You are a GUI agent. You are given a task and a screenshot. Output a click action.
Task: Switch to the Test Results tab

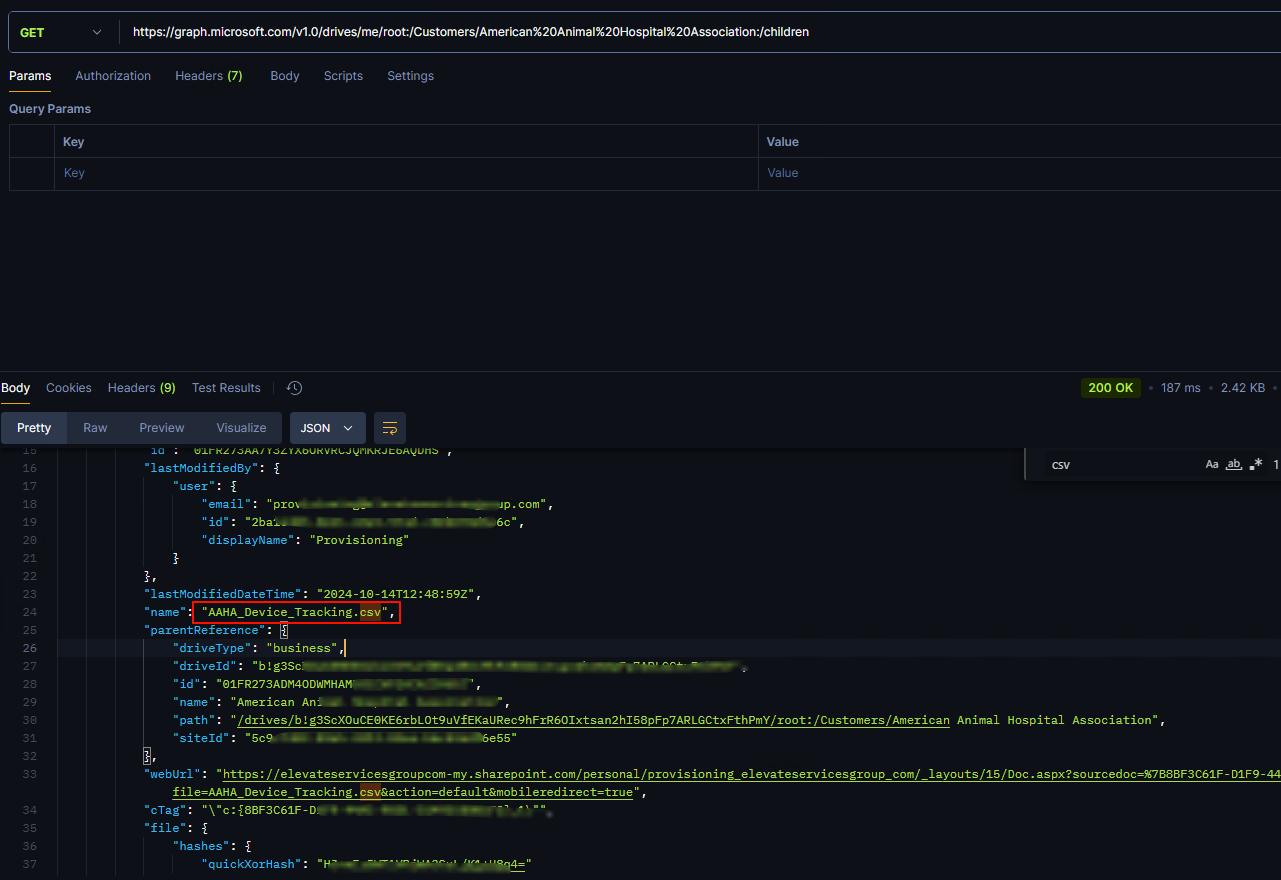click(x=226, y=388)
